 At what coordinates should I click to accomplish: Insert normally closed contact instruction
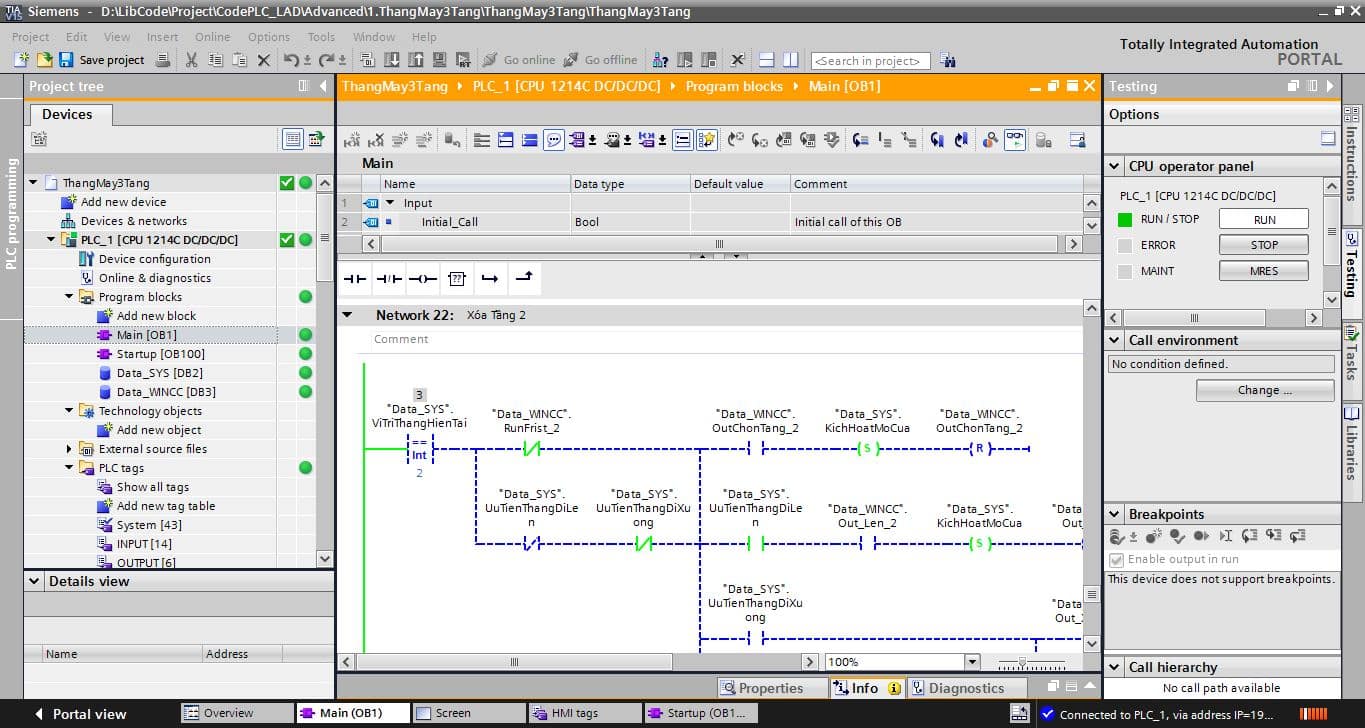coord(389,279)
